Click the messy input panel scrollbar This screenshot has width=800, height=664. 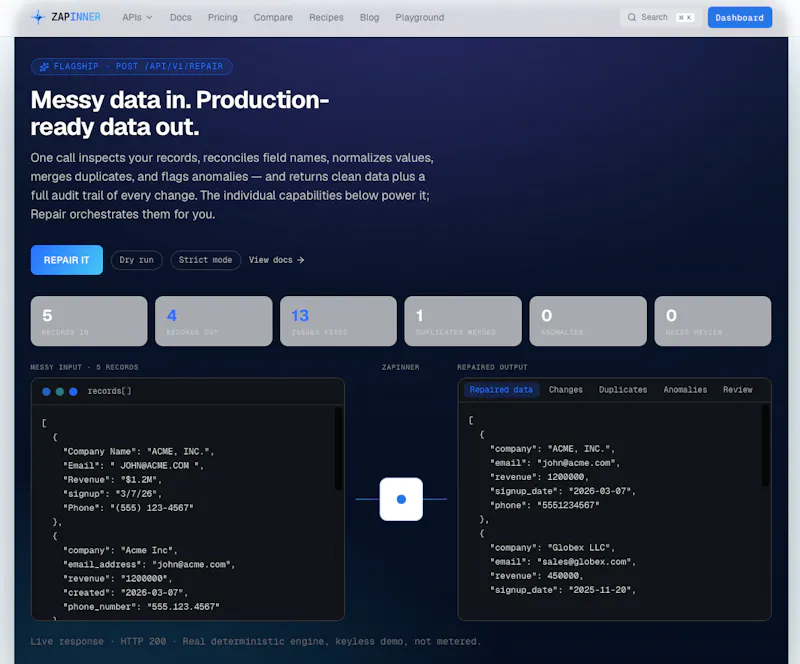tap(338, 448)
